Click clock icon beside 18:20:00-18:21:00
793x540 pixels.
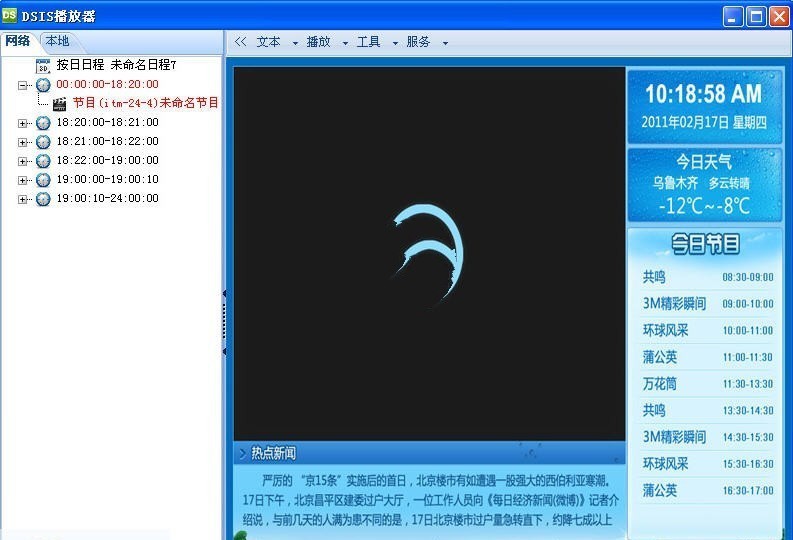pos(43,123)
